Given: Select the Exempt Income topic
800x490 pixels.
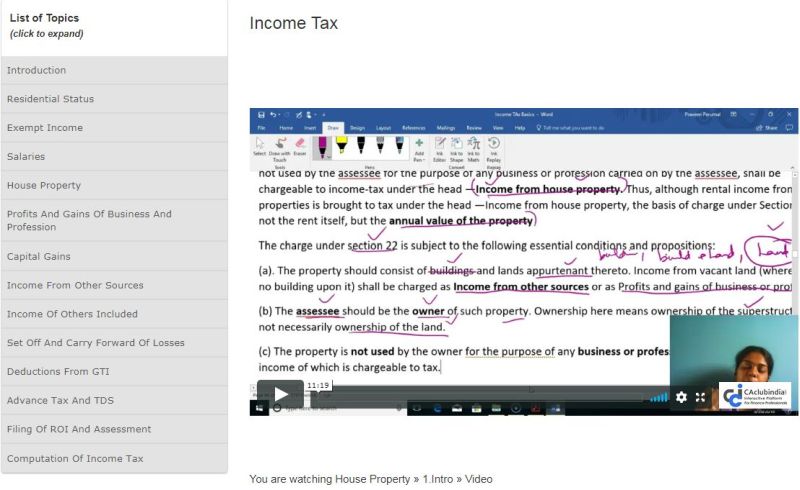Looking at the screenshot, I should pos(45,128).
